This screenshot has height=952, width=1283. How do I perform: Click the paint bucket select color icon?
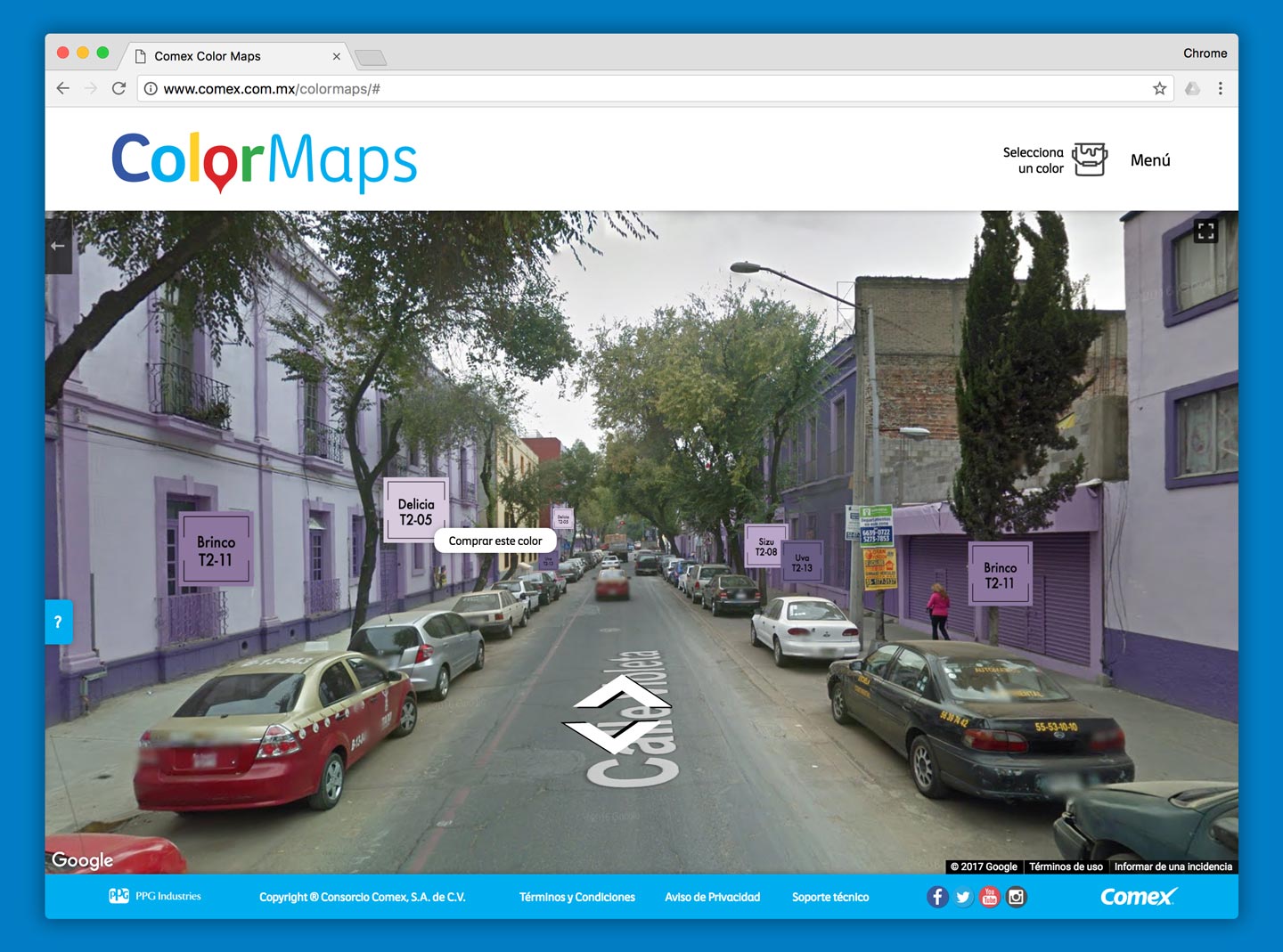(1089, 159)
